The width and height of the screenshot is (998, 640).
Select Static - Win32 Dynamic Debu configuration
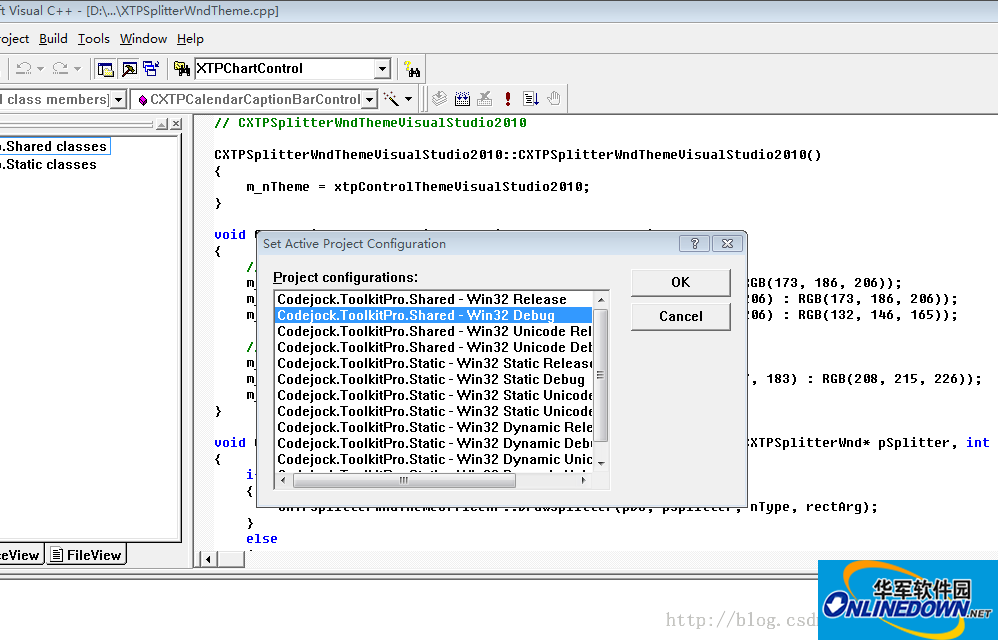coord(433,443)
